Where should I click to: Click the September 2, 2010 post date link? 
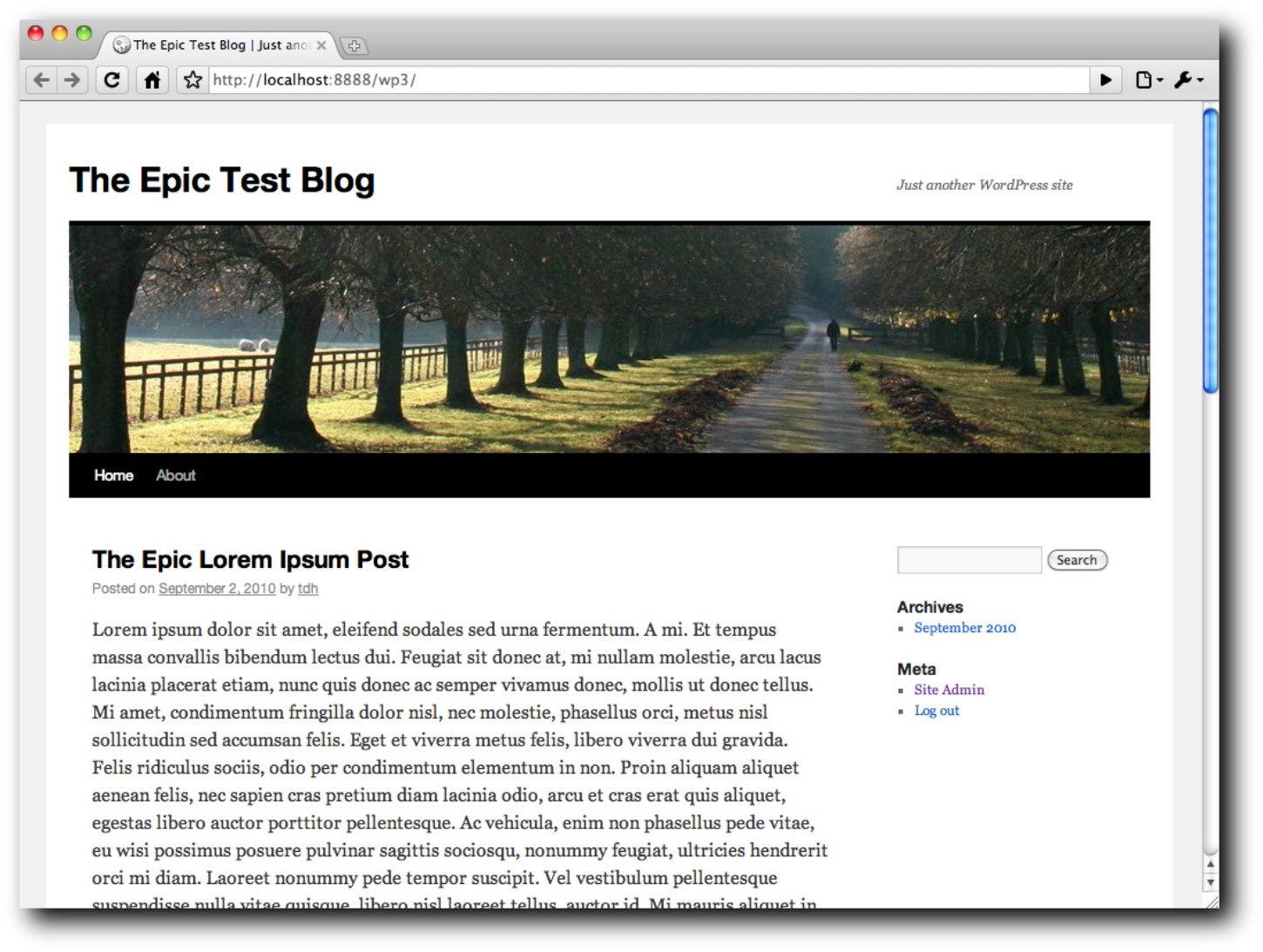click(x=217, y=589)
